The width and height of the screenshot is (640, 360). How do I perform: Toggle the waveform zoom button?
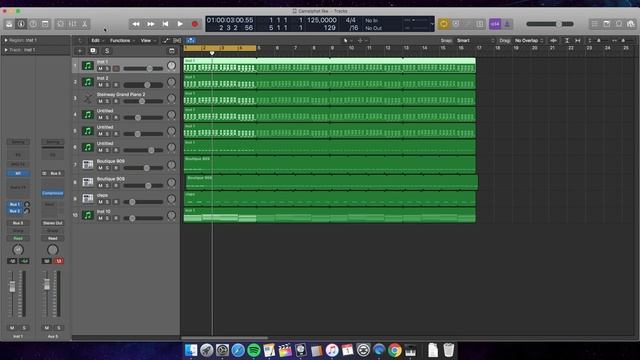click(x=553, y=40)
